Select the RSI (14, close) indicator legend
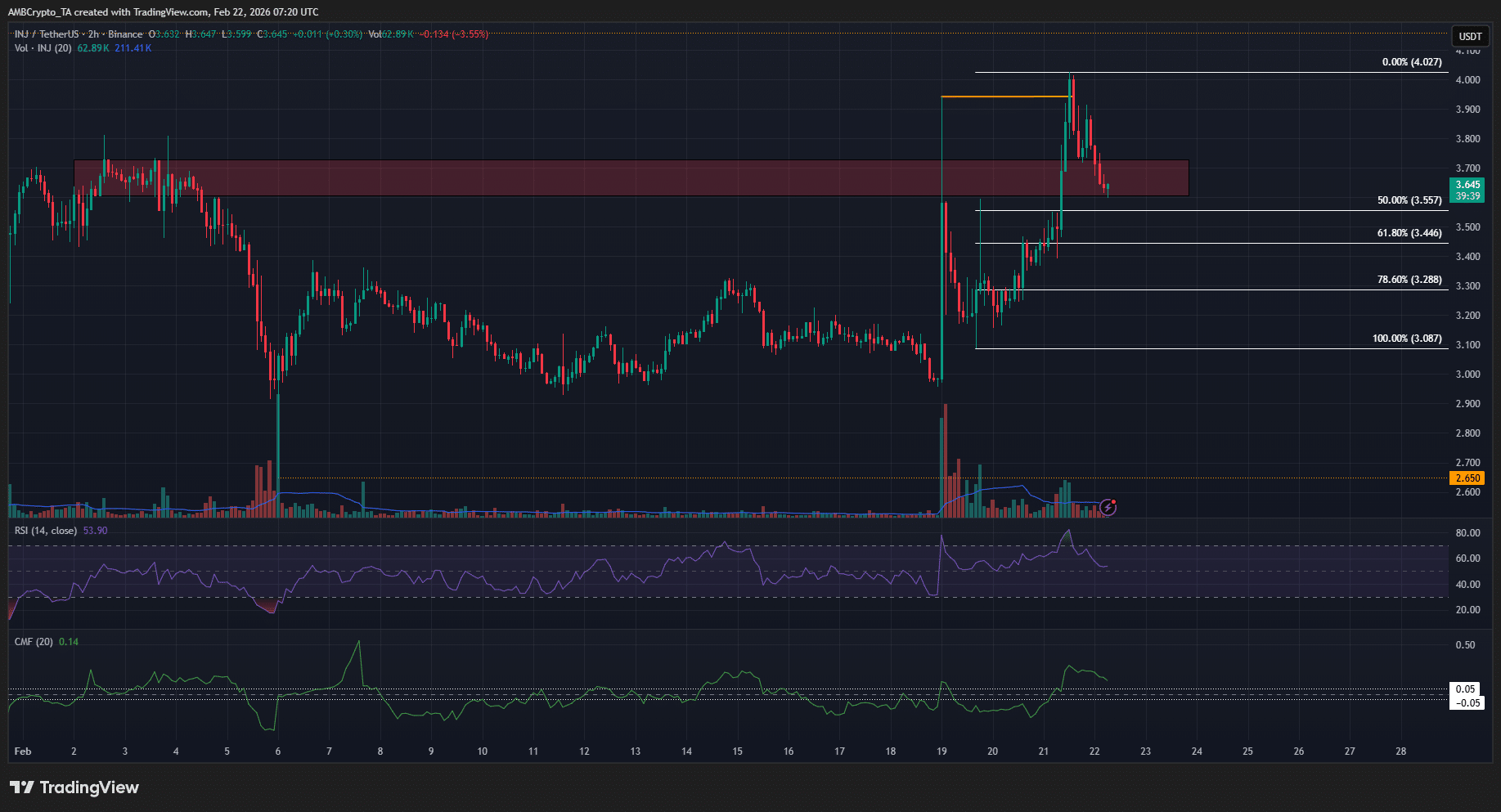The height and width of the screenshot is (812, 1501). (x=45, y=530)
